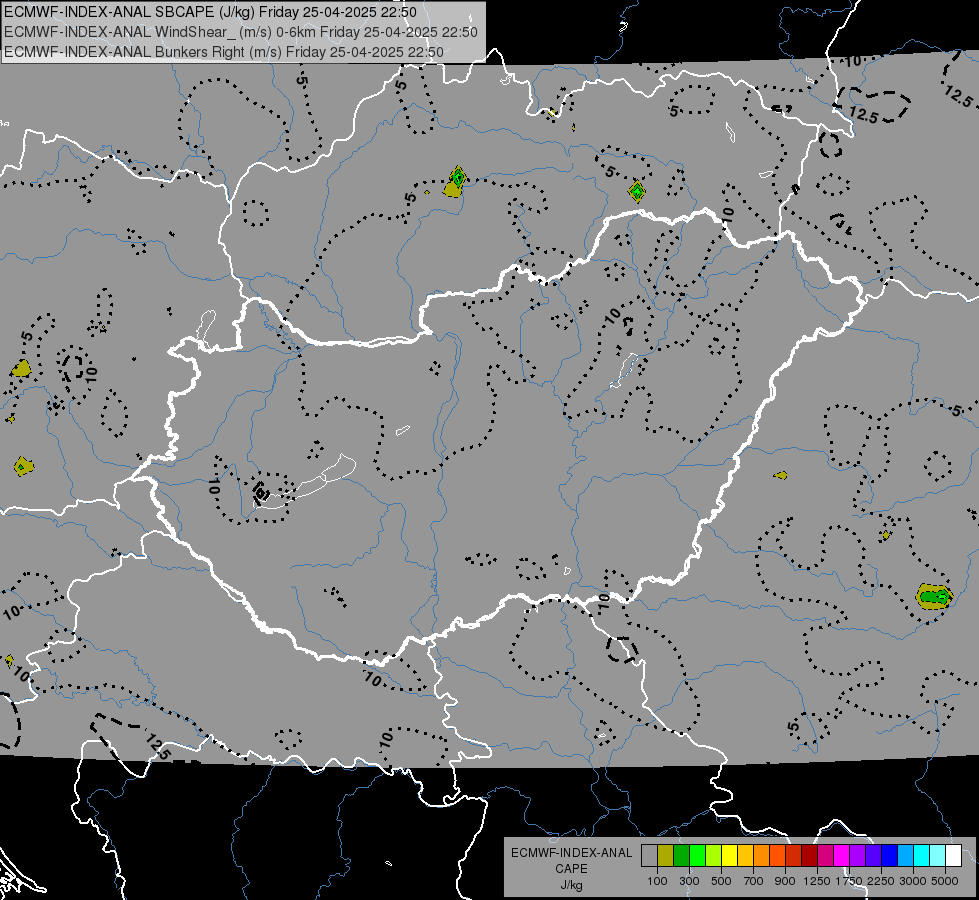
Task: Click the 1750 legend value
Action: [849, 881]
